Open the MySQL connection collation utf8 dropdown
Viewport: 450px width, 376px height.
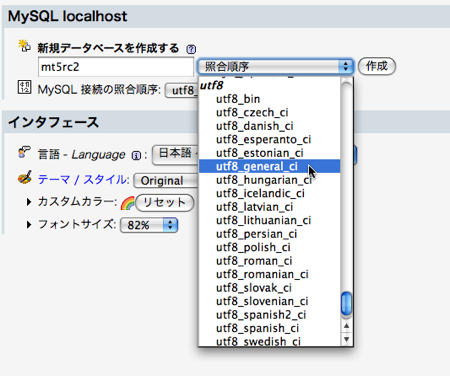[x=182, y=90]
